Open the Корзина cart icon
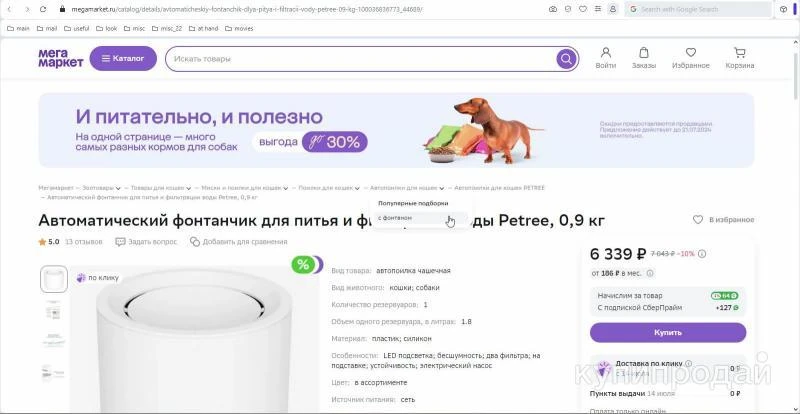Viewport: 800px width, 414px height. (x=739, y=53)
